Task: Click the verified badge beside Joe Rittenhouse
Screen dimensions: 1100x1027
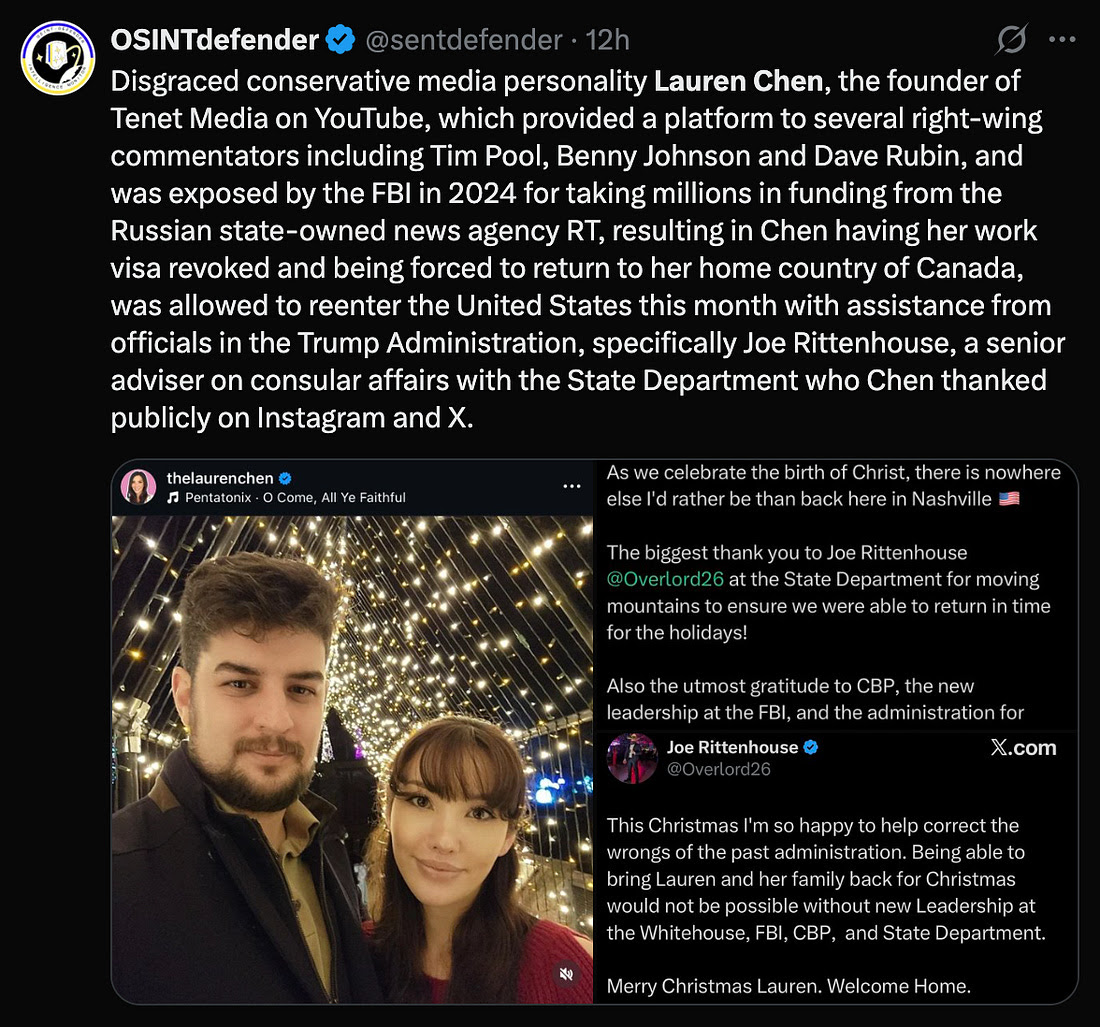Action: [811, 747]
